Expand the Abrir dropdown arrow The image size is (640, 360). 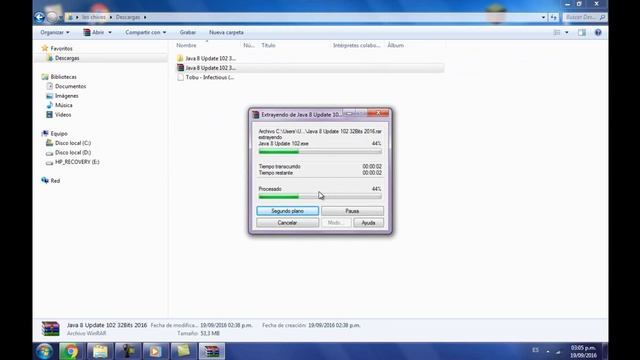(110, 32)
